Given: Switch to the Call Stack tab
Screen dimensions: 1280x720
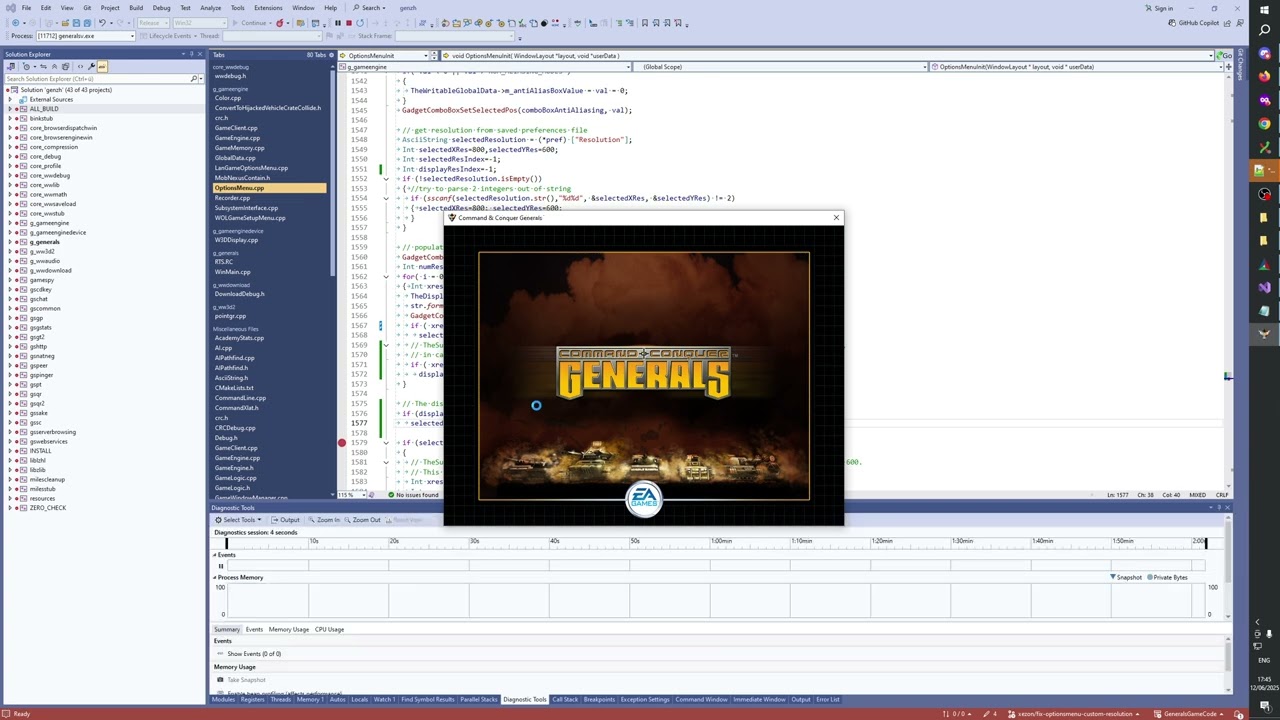Looking at the screenshot, I should pyautogui.click(x=565, y=699).
